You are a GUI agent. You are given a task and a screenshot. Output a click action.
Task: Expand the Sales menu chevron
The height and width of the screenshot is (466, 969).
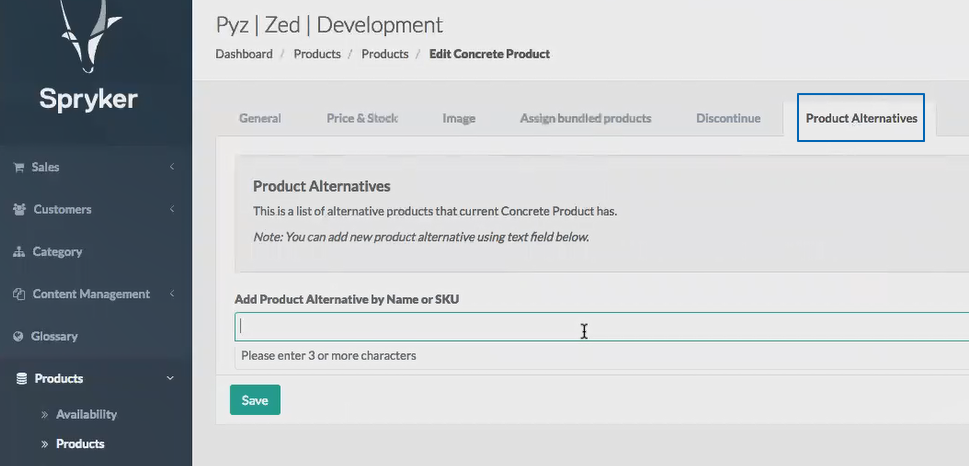pos(171,167)
